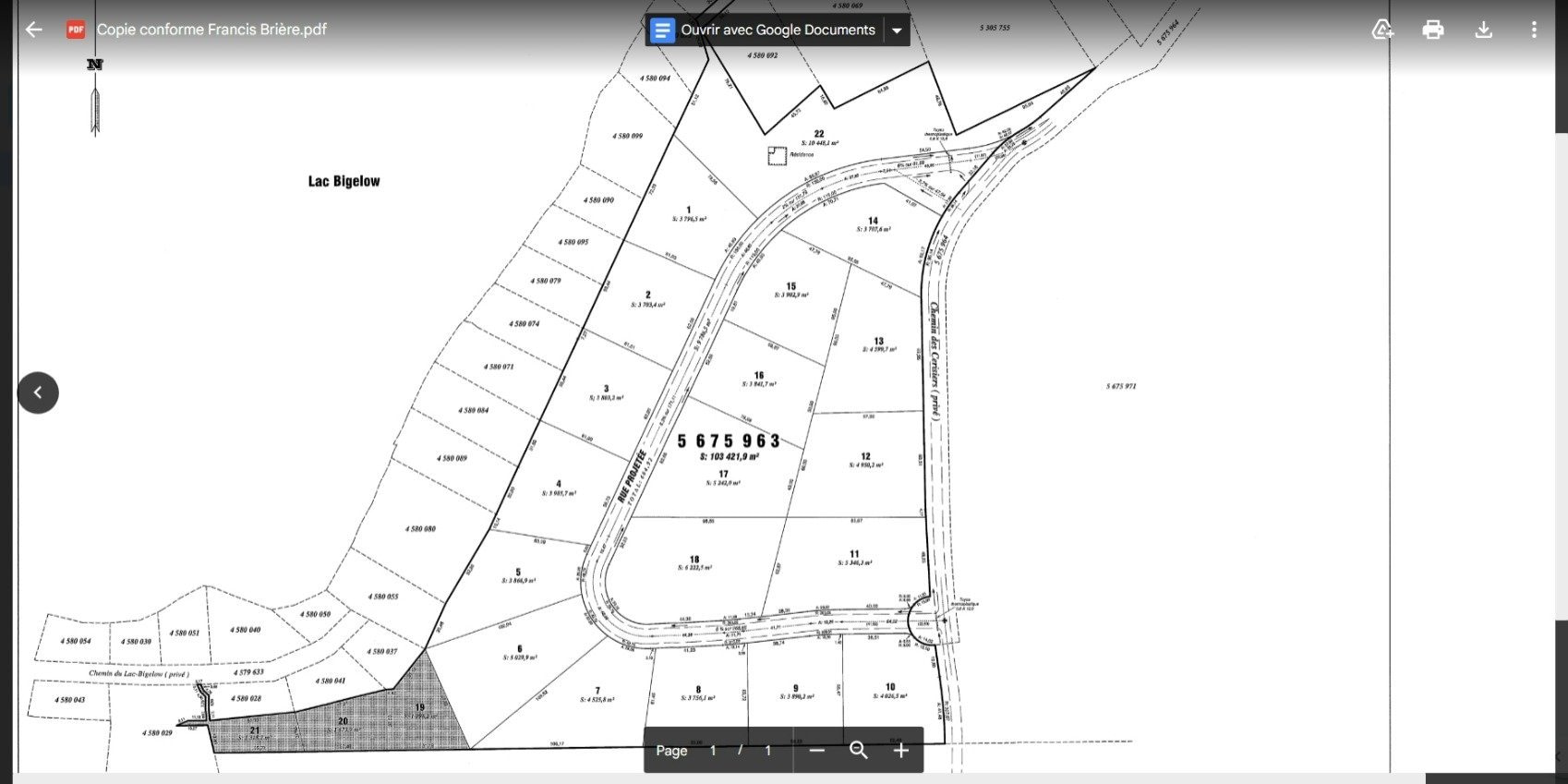Open with Google Documents
The width and height of the screenshot is (1568, 784).
point(765,30)
